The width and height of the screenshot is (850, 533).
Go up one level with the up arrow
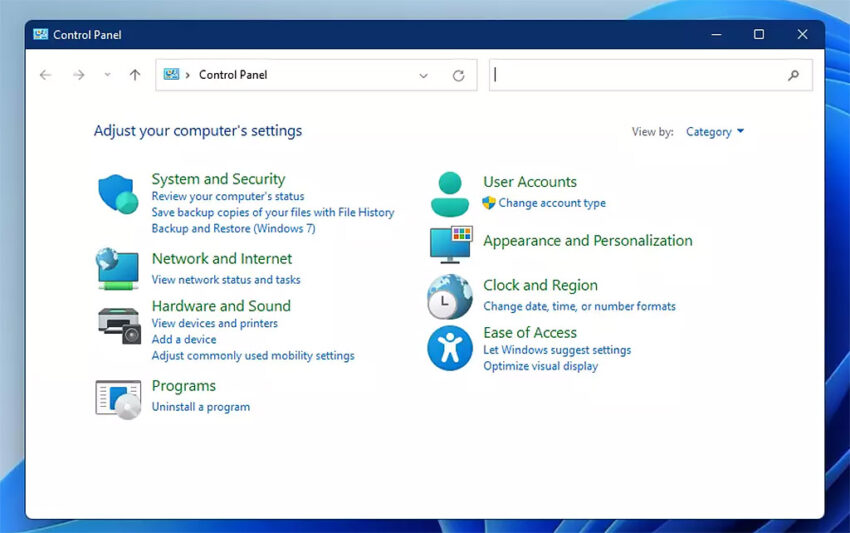click(135, 75)
